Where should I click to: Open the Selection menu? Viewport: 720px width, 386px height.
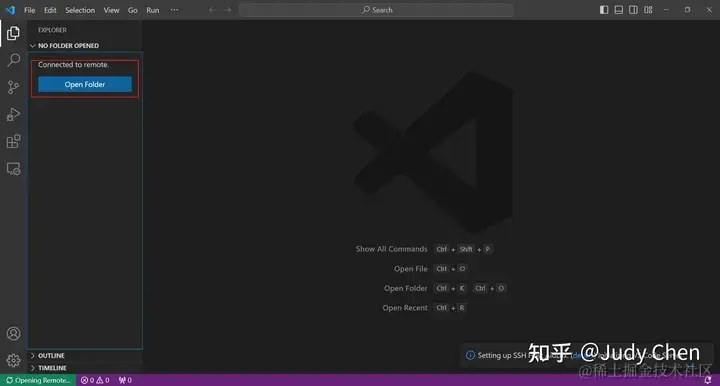point(80,10)
